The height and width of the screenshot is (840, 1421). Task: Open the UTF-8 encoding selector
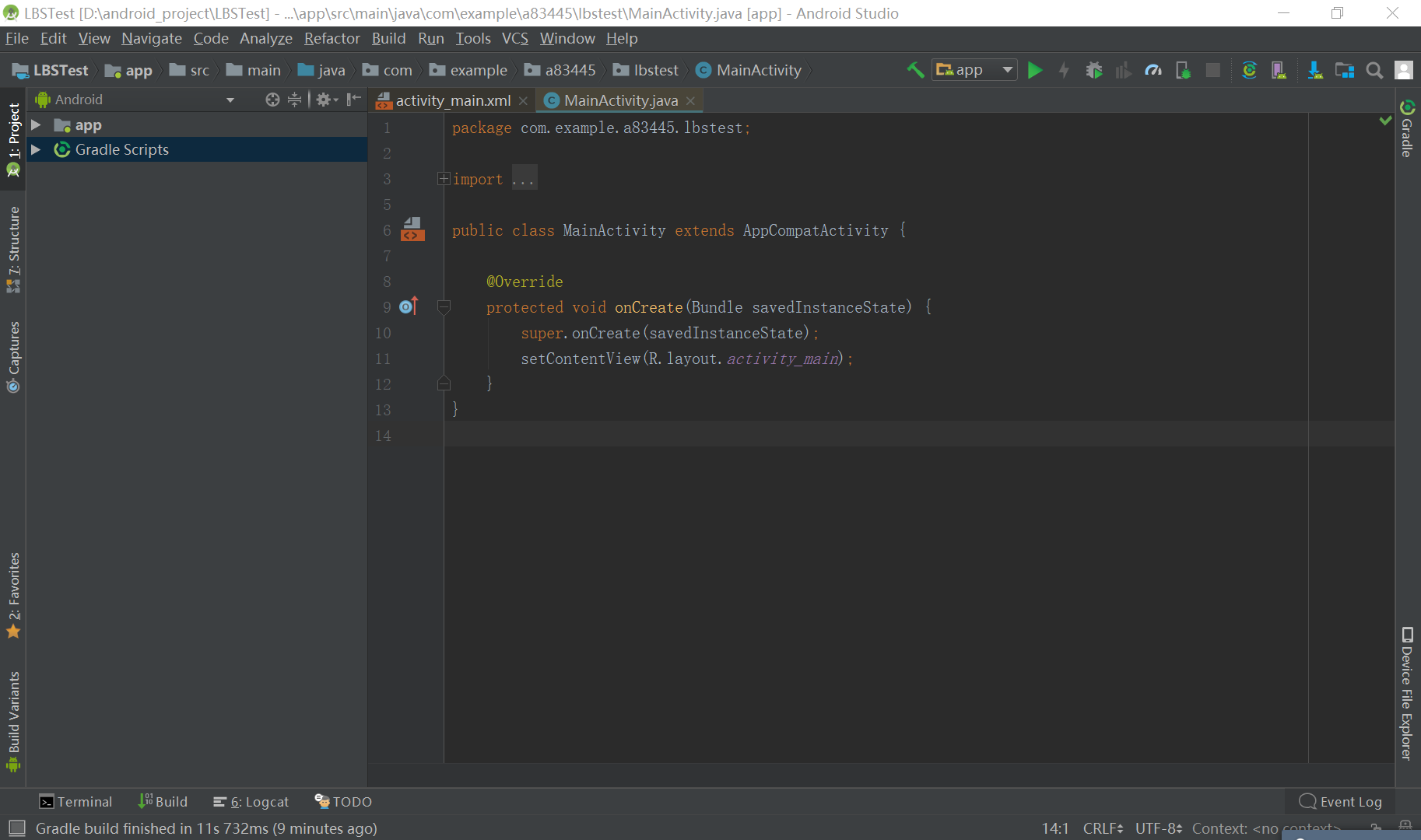click(x=1159, y=828)
